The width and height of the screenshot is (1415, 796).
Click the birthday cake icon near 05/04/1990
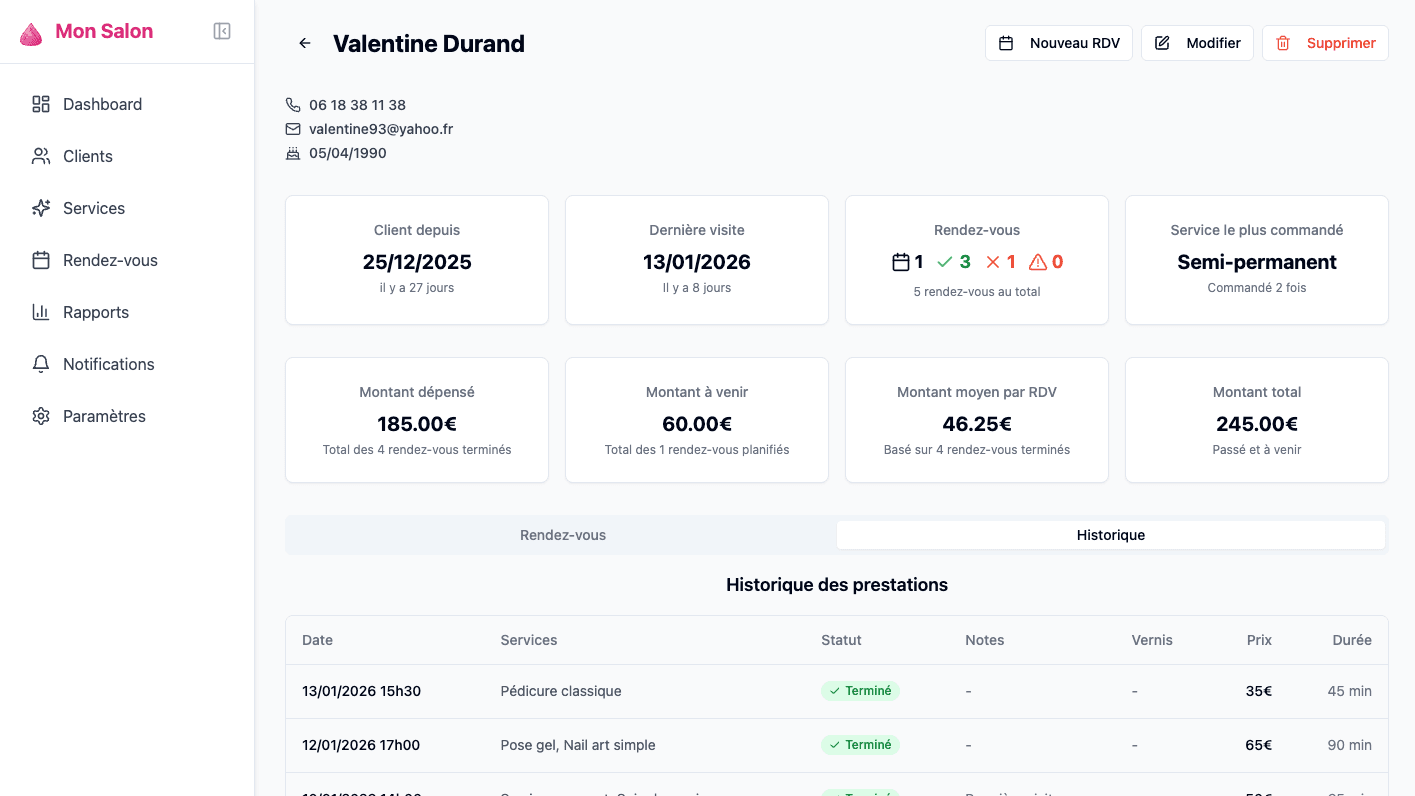click(292, 152)
